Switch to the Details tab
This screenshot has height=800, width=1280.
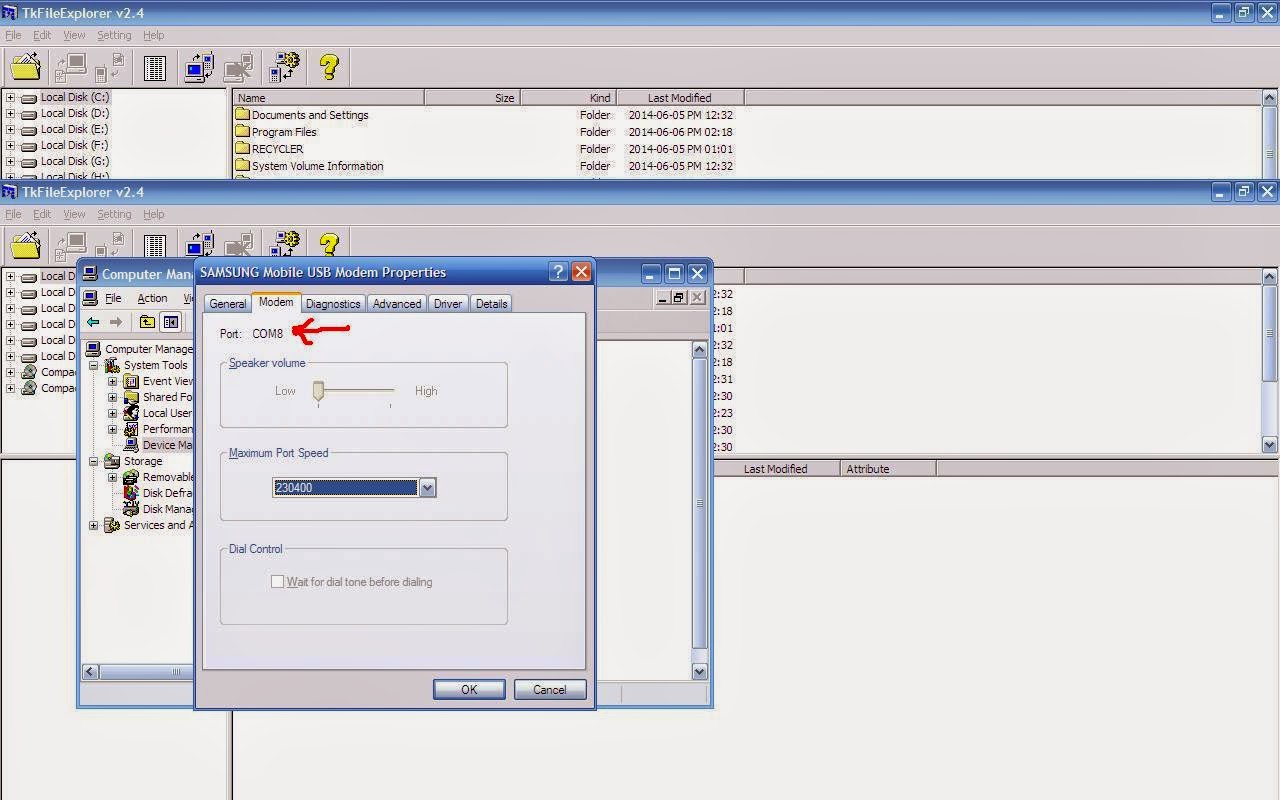pyautogui.click(x=491, y=304)
